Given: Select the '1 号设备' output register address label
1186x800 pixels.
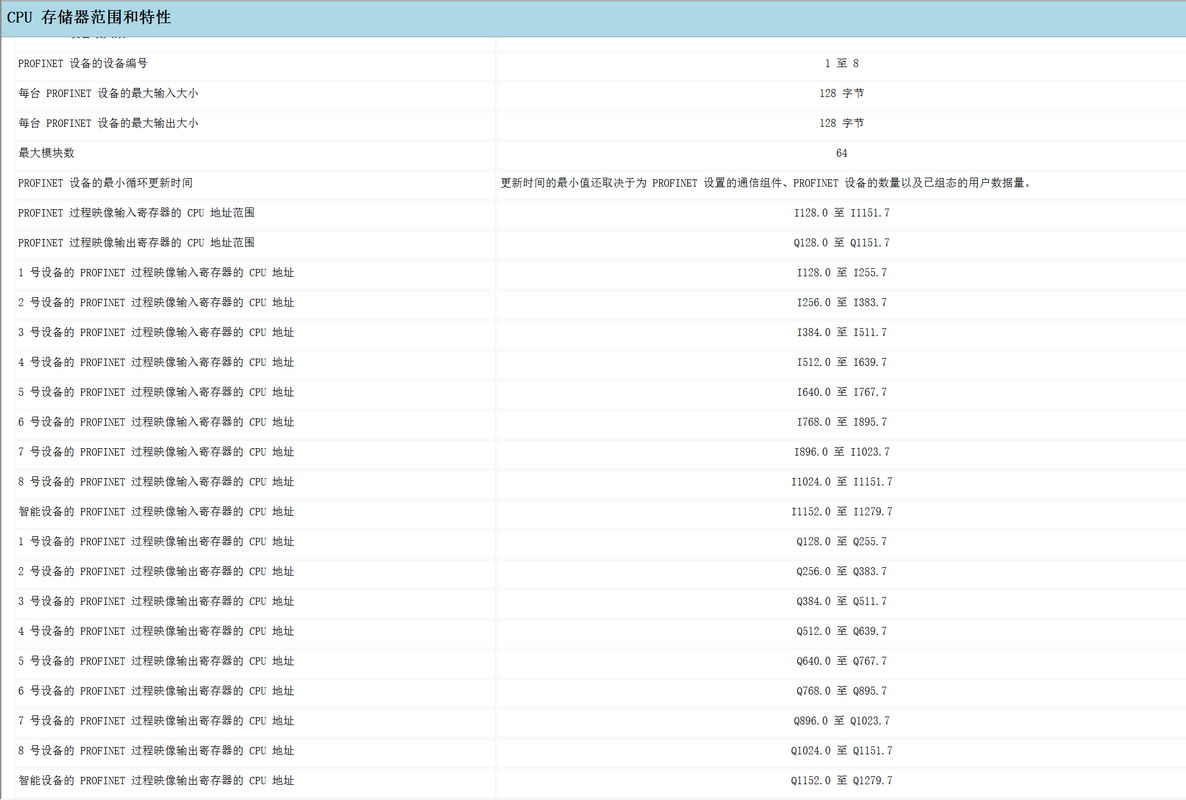Looking at the screenshot, I should tap(156, 541).
